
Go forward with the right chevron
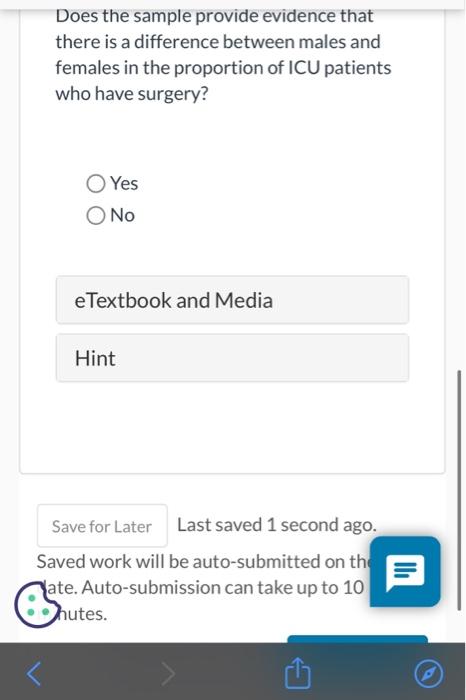tap(168, 673)
